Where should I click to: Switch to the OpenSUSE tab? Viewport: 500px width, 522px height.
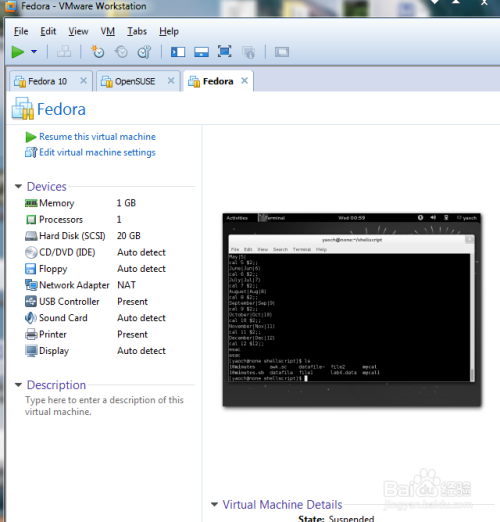click(x=135, y=81)
